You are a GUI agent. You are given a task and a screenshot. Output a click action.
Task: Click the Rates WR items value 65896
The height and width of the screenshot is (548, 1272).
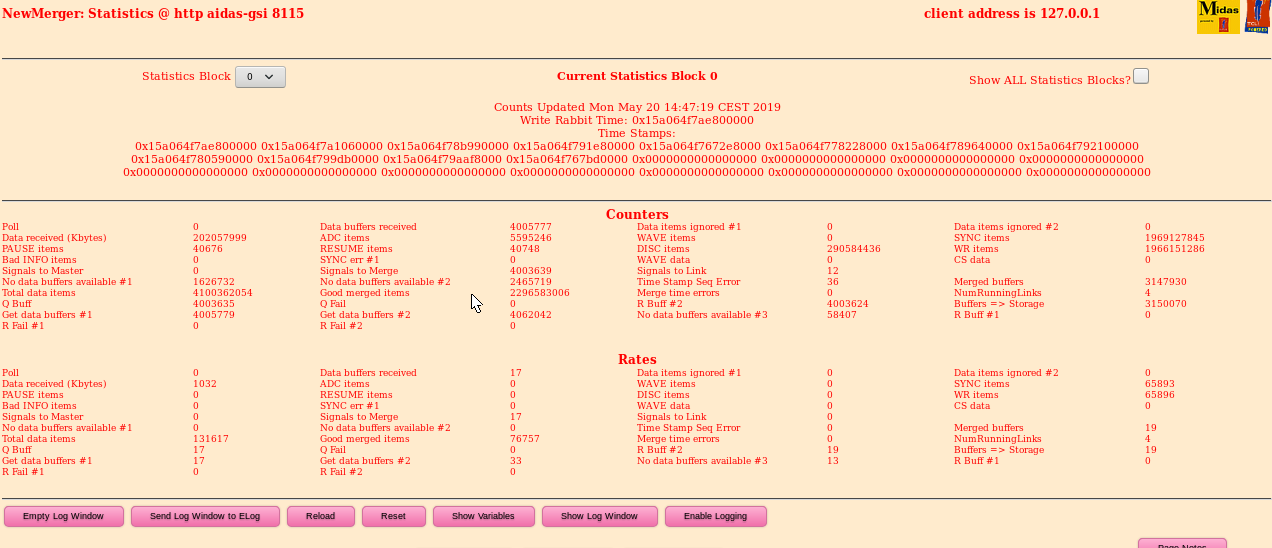tap(1160, 395)
